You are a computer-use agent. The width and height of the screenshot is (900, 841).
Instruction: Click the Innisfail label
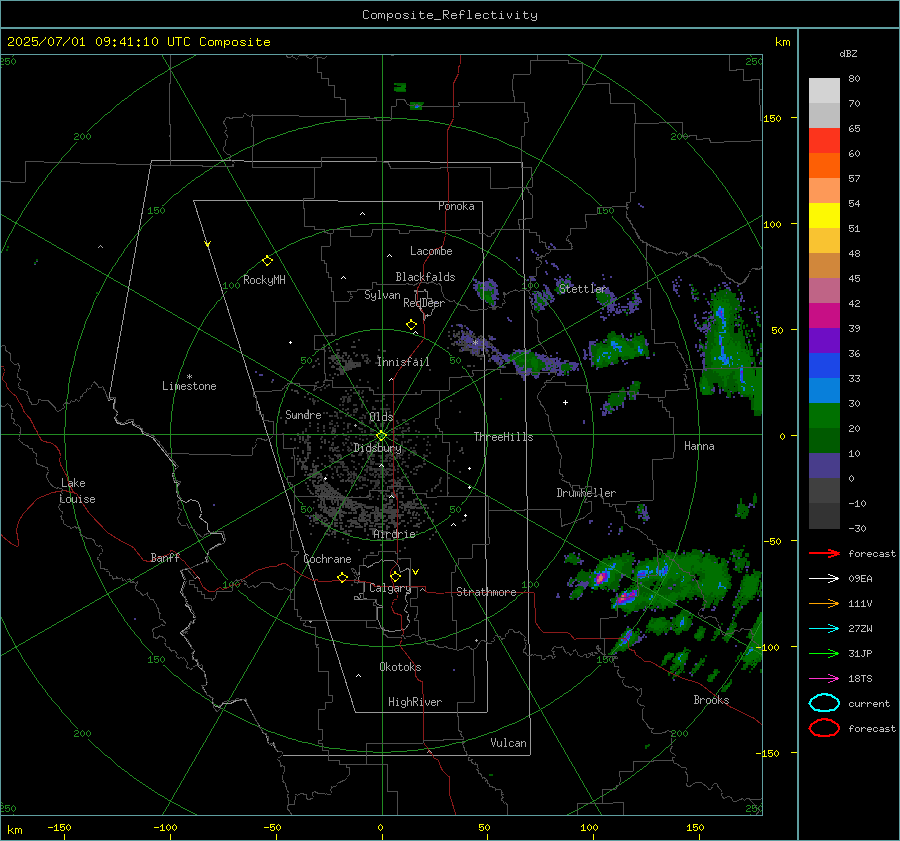click(x=403, y=362)
